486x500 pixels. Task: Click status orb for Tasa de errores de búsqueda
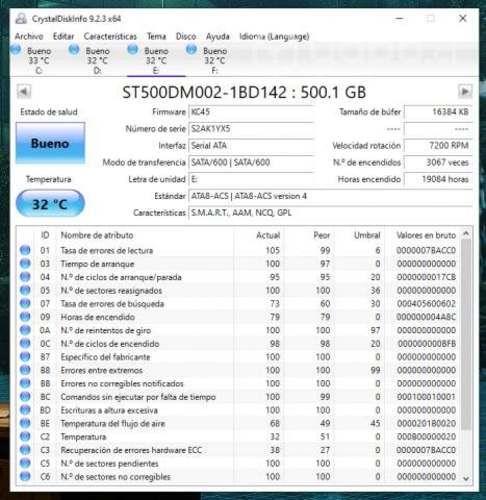click(25, 303)
